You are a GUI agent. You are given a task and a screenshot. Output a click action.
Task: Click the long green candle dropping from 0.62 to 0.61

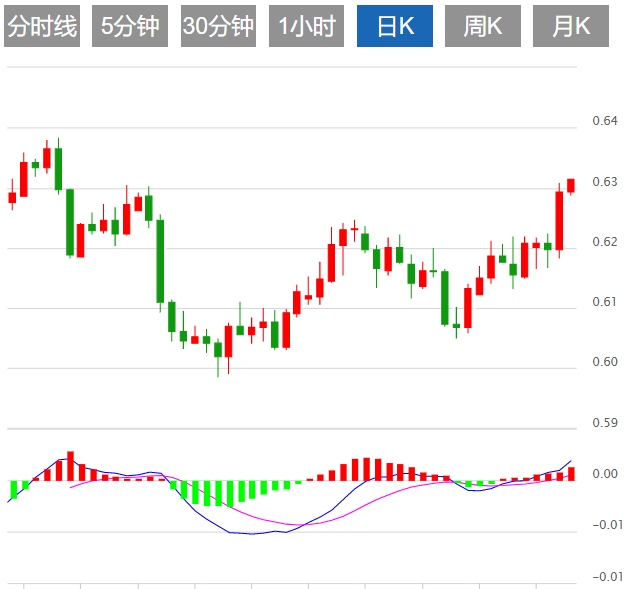coord(160,260)
